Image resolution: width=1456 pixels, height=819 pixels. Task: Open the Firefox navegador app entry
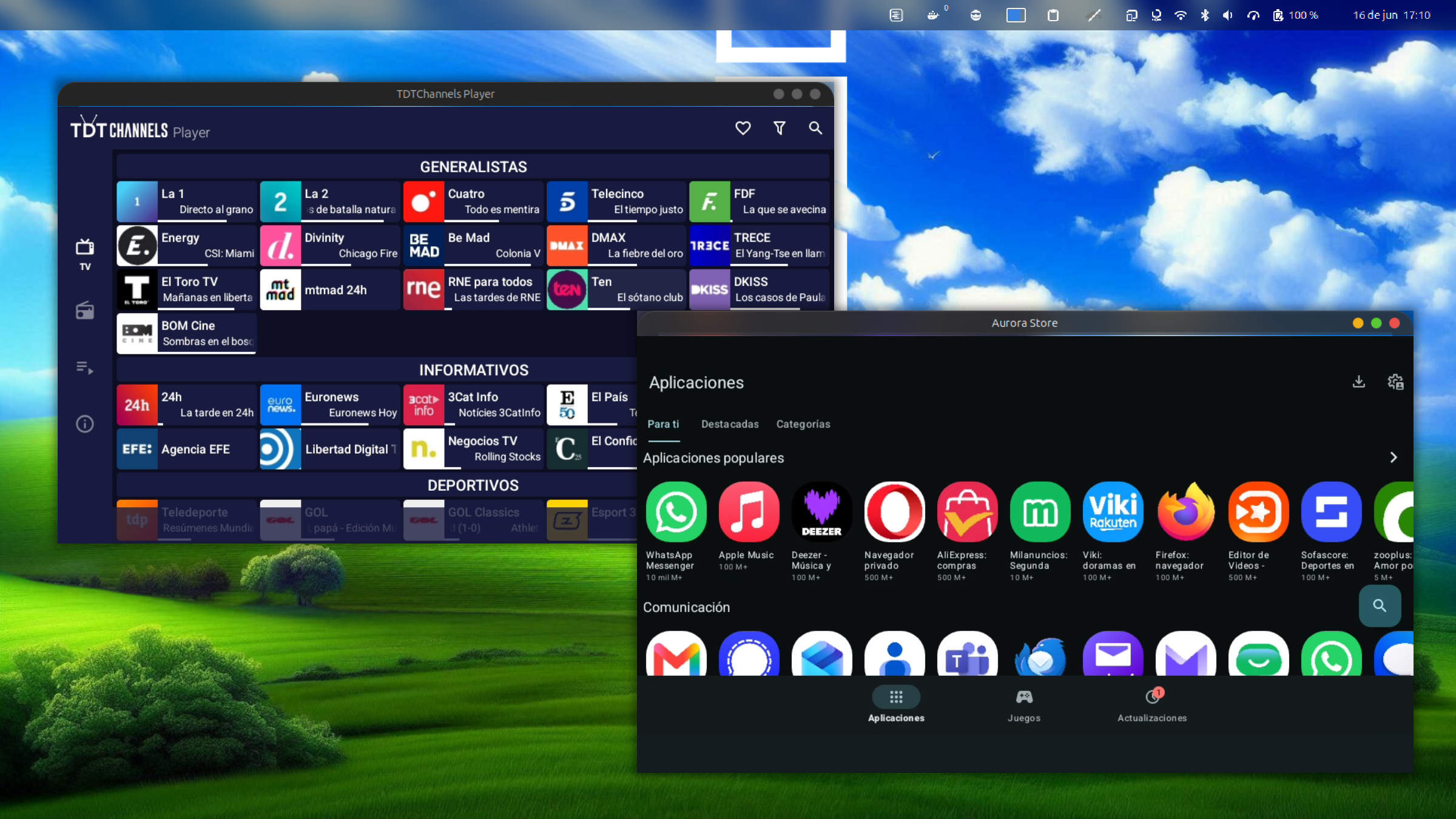1185,531
